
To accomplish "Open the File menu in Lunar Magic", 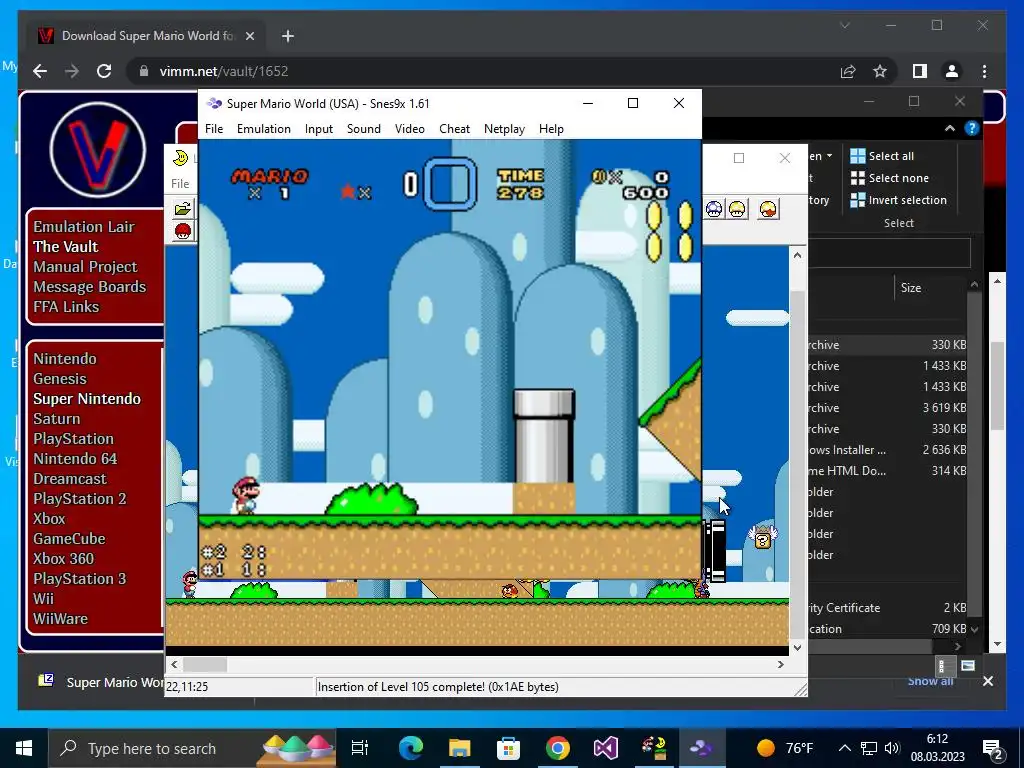I will 180,184.
